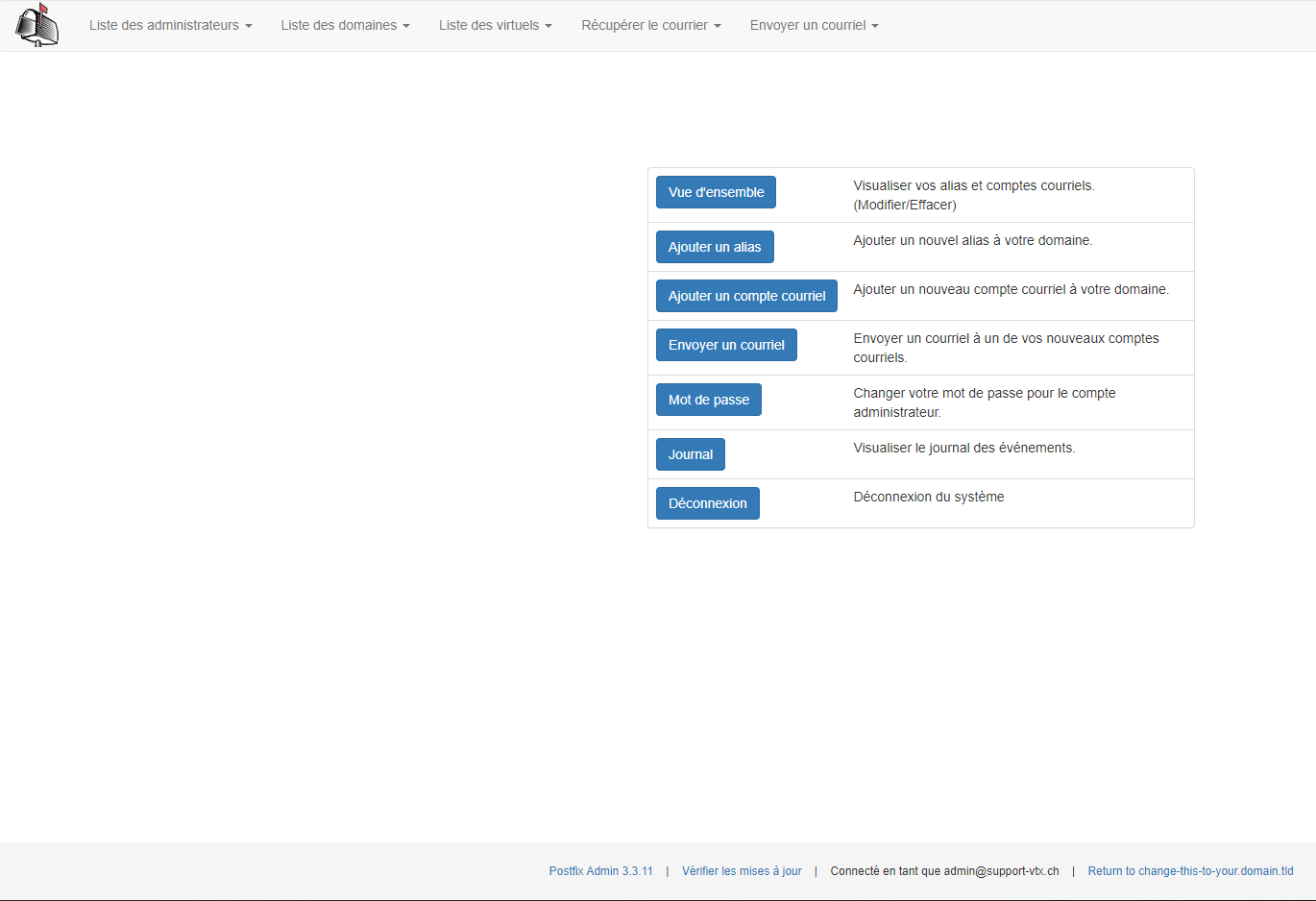Click the description 'Ajouter un nouveau compte courriel à votre domaine.'
Image resolution: width=1316 pixels, height=901 pixels.
click(1011, 289)
